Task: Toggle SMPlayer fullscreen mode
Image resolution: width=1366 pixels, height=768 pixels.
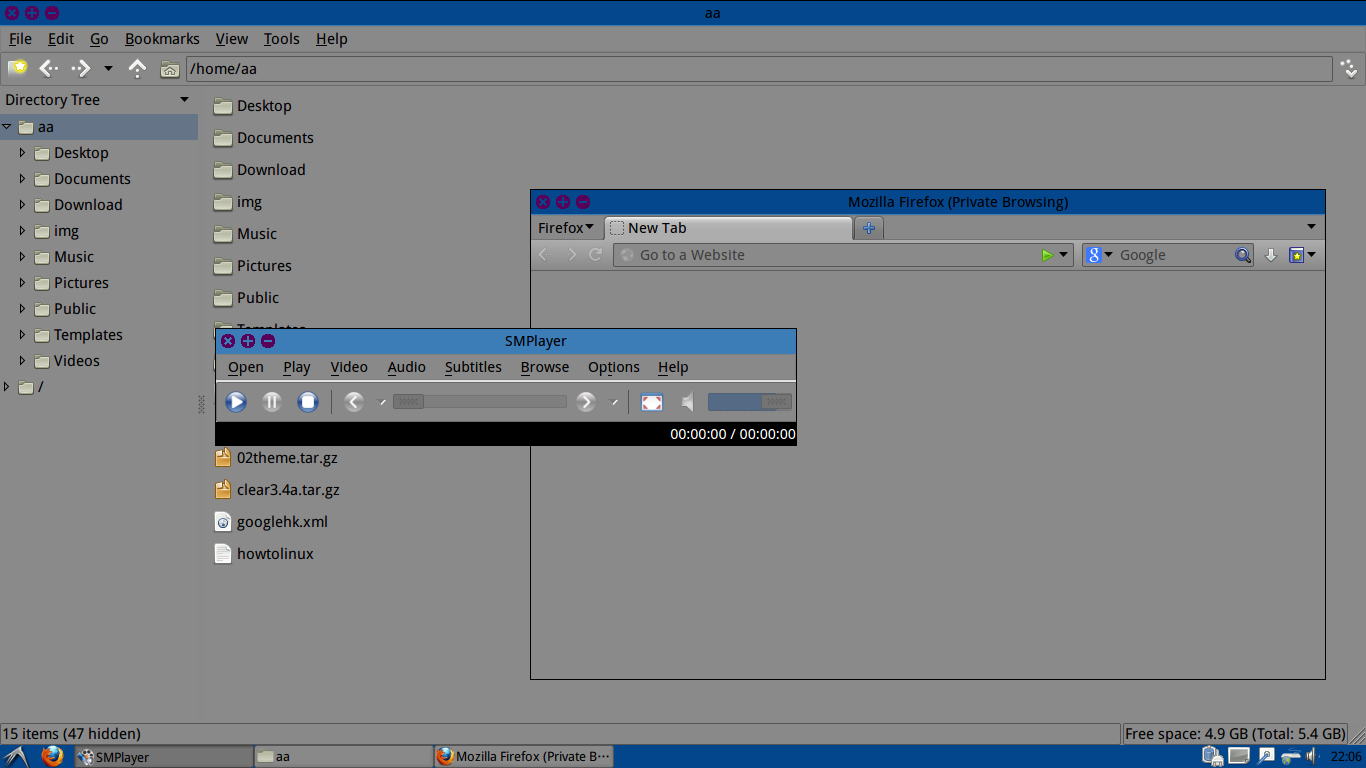Action: 652,402
